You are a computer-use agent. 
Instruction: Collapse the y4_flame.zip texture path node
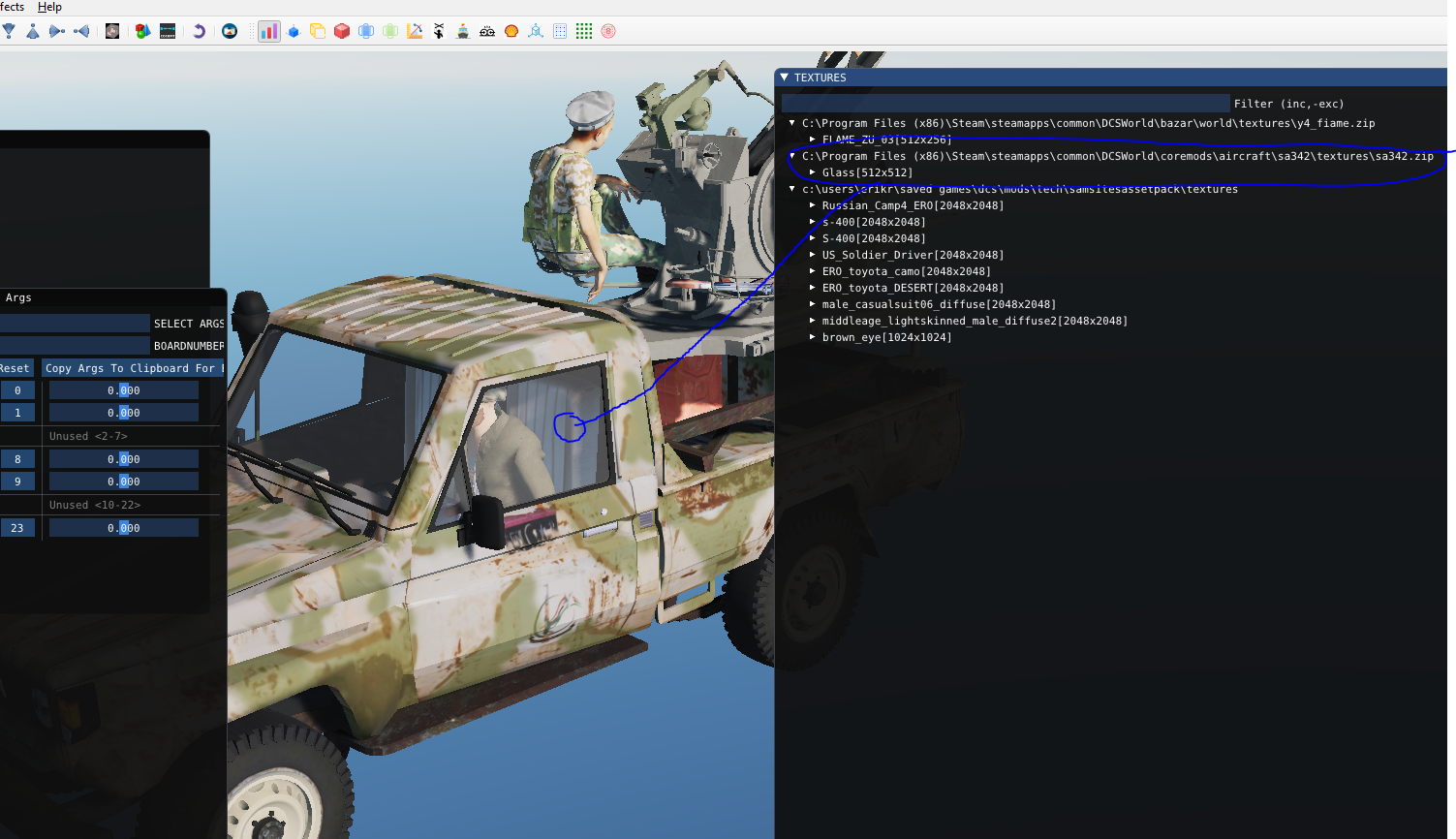pos(792,123)
